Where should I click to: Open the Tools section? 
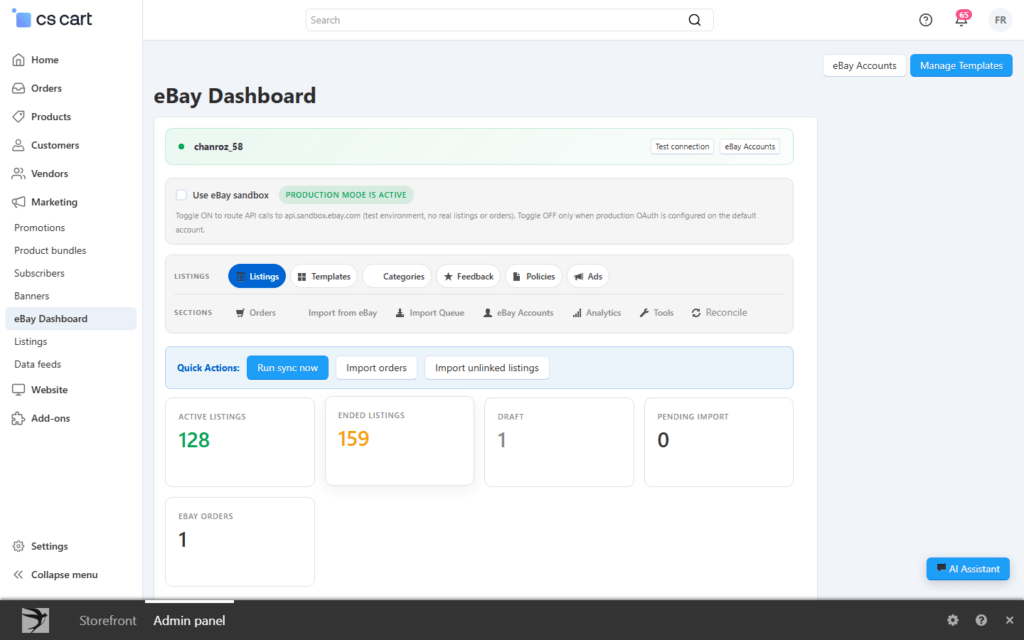[x=656, y=313]
